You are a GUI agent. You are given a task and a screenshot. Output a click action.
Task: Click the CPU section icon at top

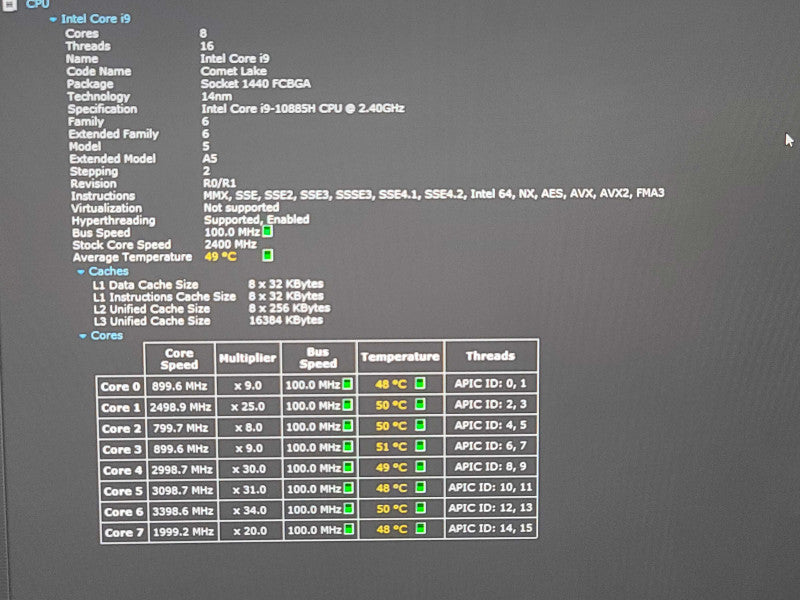[x=9, y=4]
